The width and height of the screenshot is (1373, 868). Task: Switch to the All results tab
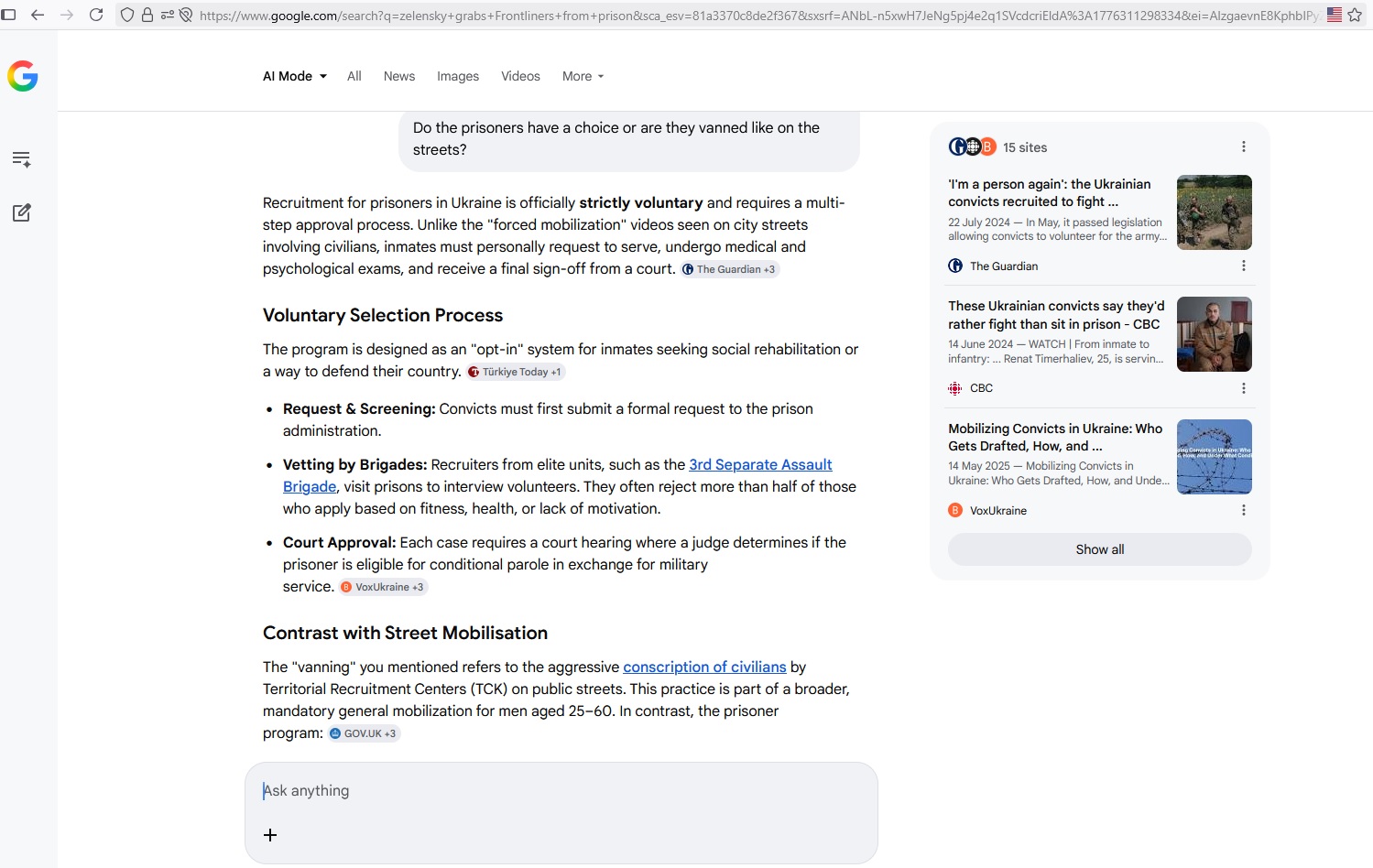[354, 76]
